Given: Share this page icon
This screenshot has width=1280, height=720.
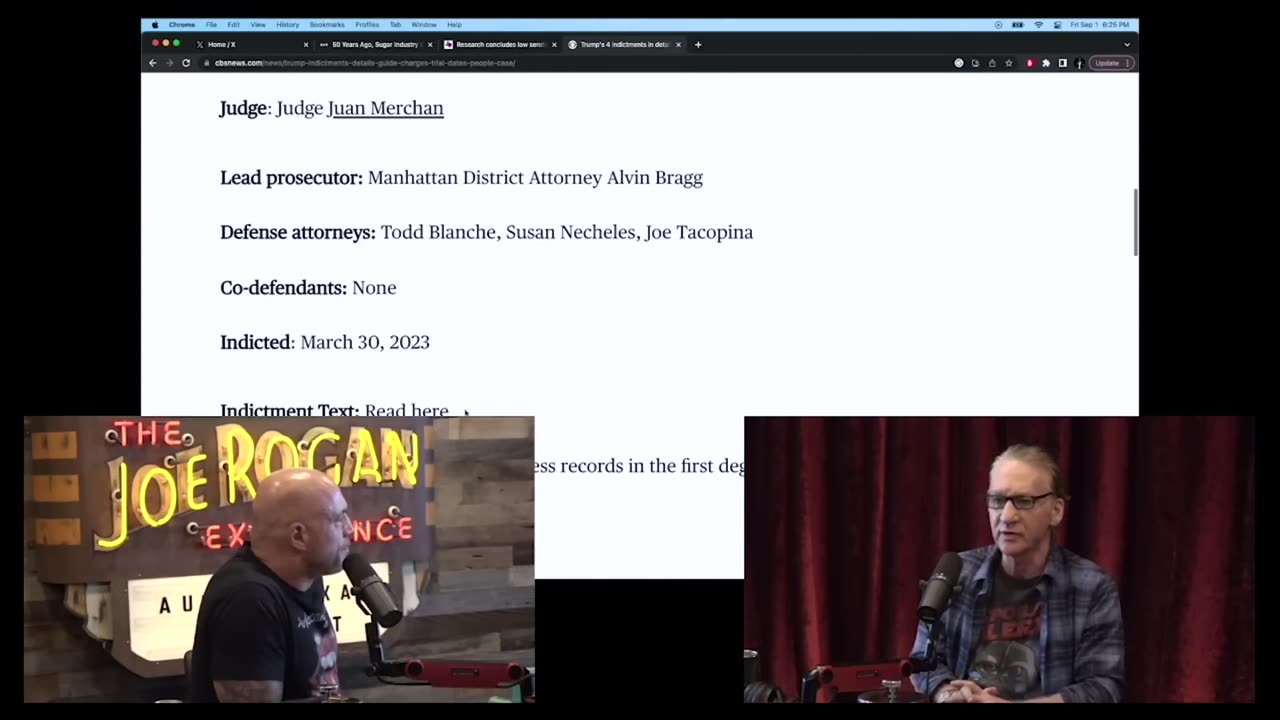Looking at the screenshot, I should (992, 63).
